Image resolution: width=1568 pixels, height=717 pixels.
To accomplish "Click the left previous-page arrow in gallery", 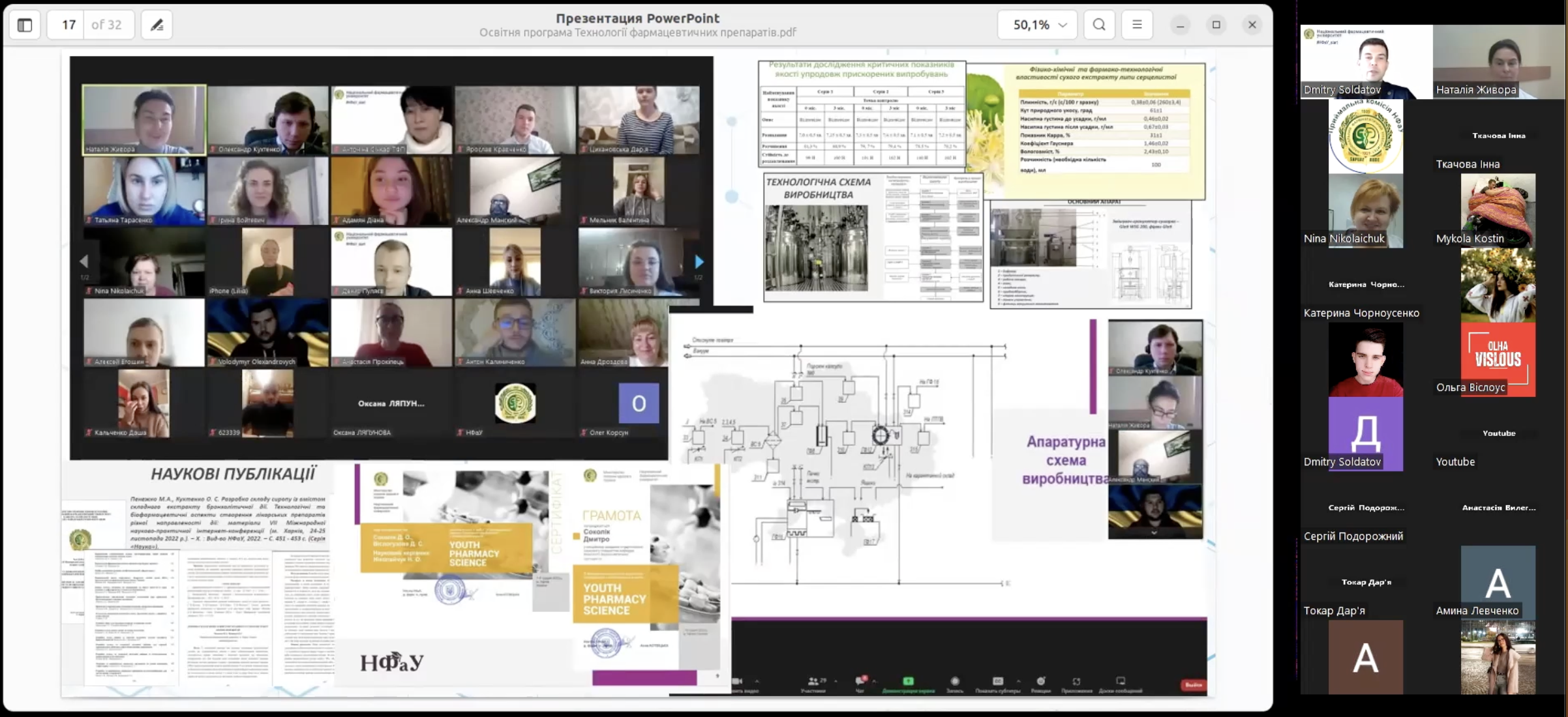I will [83, 261].
